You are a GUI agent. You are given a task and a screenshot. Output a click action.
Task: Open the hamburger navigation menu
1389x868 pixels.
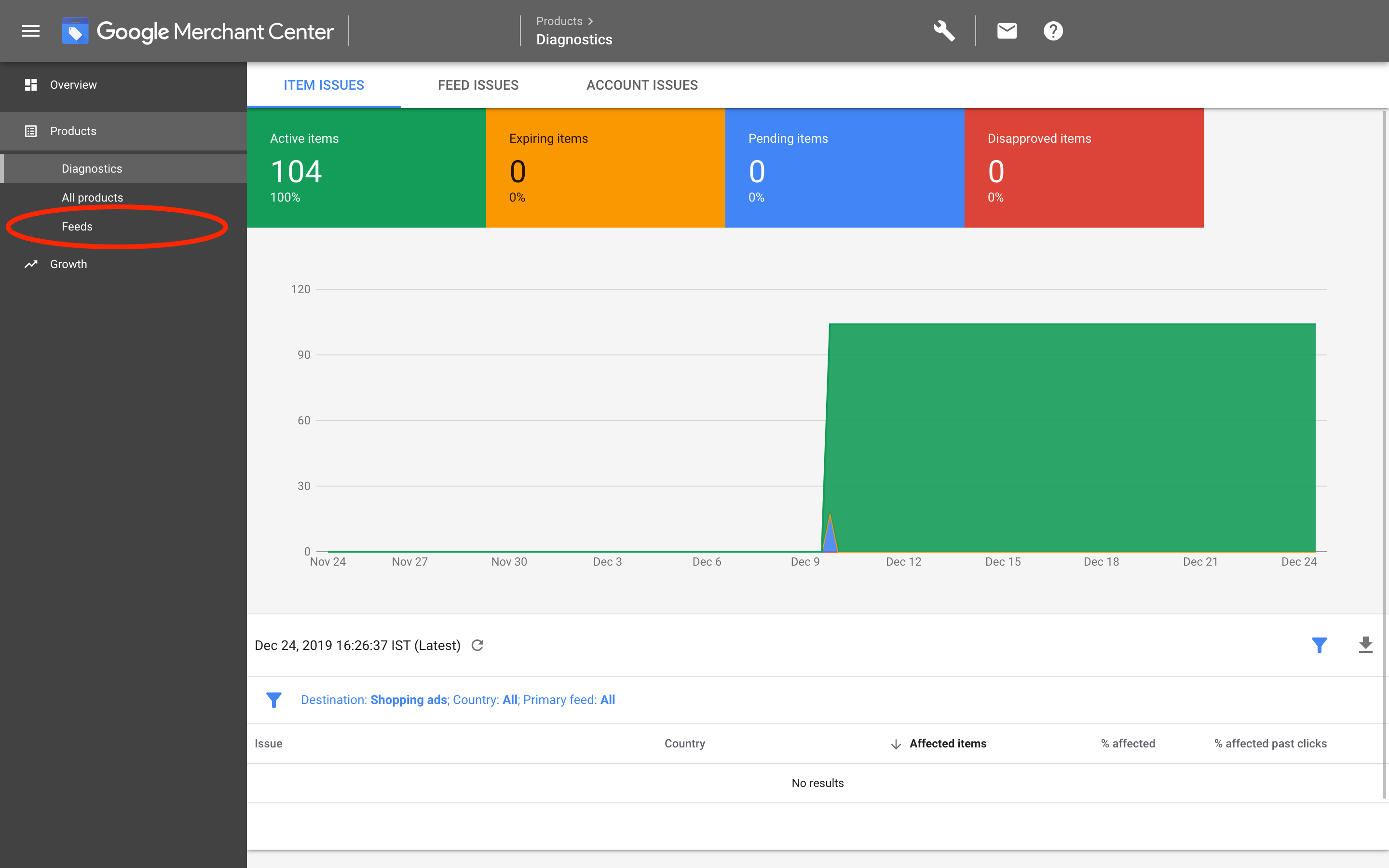31,31
